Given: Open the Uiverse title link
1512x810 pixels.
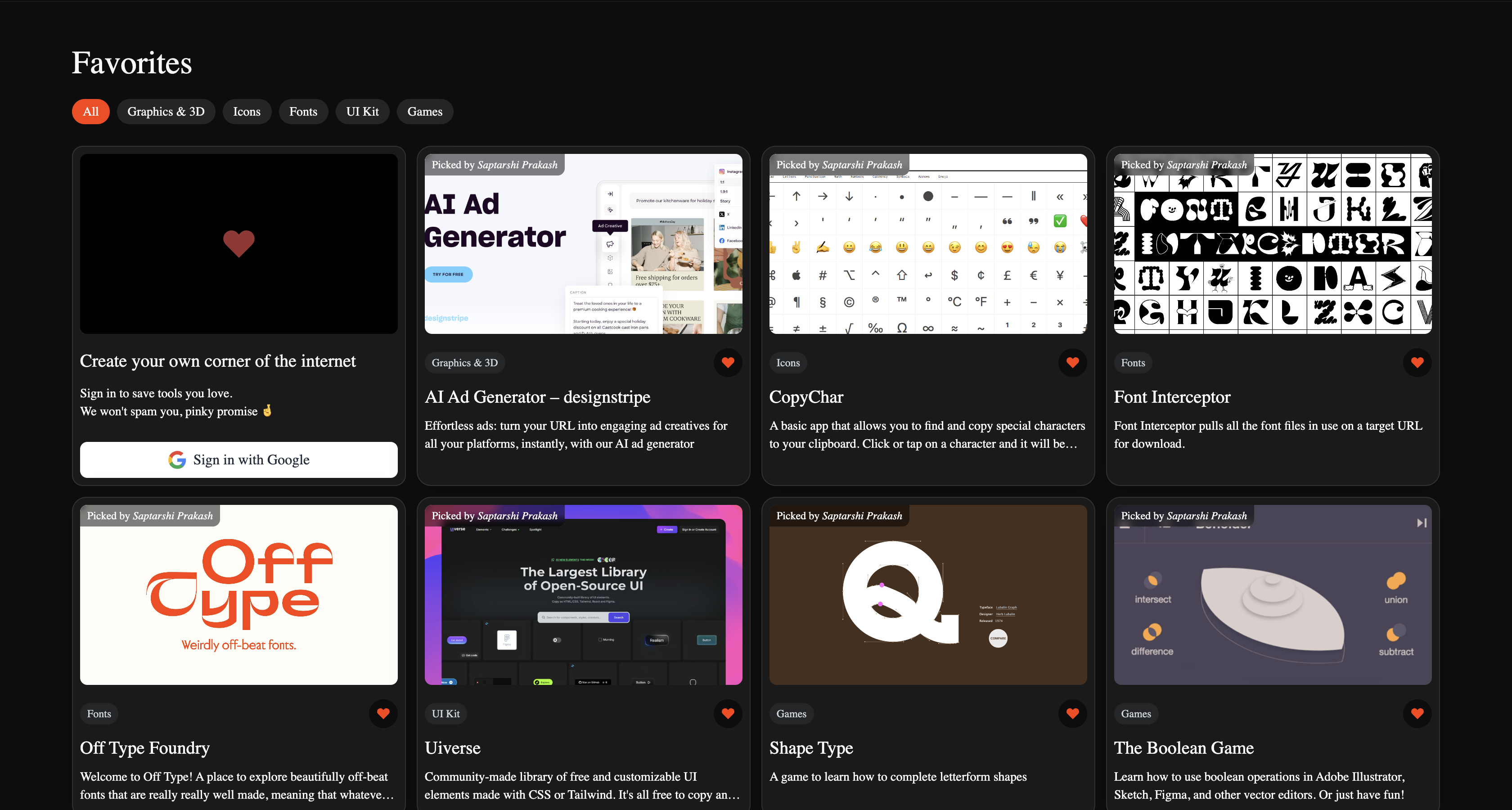Looking at the screenshot, I should [x=453, y=748].
